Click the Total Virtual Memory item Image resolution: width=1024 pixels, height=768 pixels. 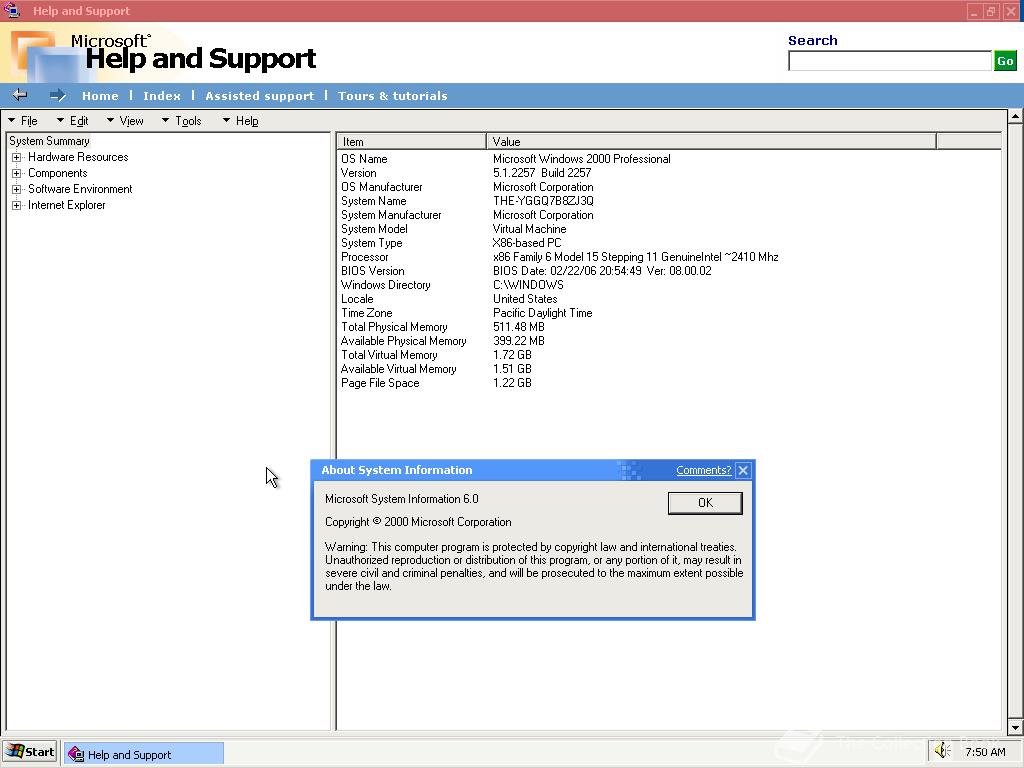389,355
